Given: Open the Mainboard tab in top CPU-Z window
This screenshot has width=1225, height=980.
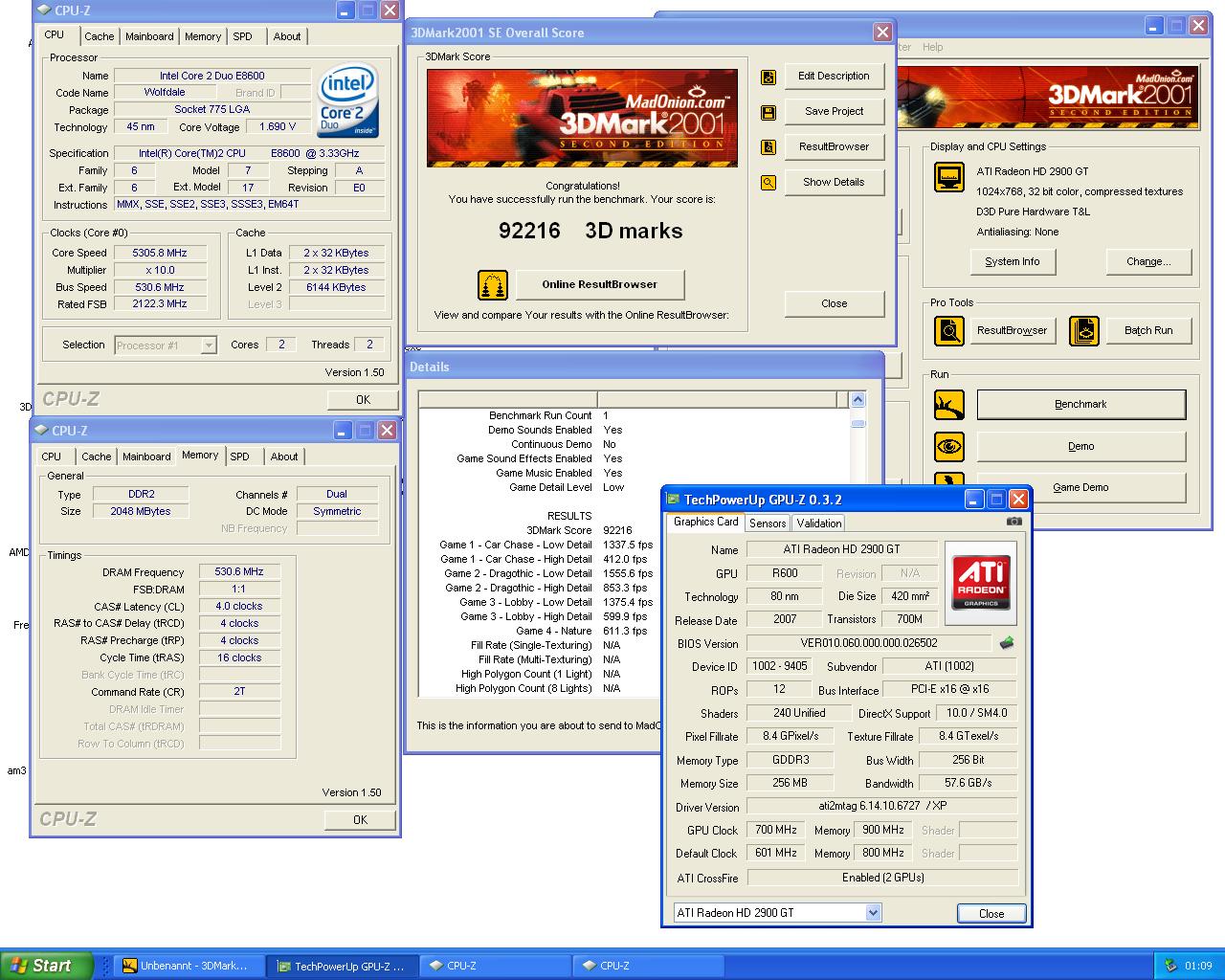Looking at the screenshot, I should tap(149, 36).
